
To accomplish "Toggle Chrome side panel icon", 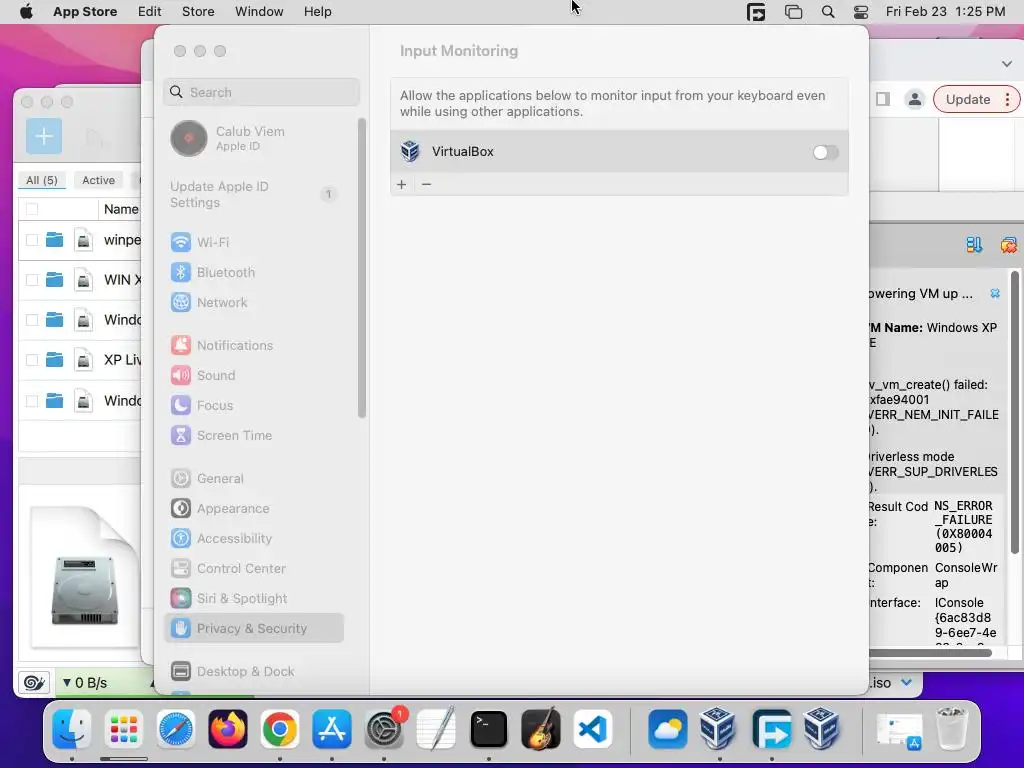I will 883,99.
